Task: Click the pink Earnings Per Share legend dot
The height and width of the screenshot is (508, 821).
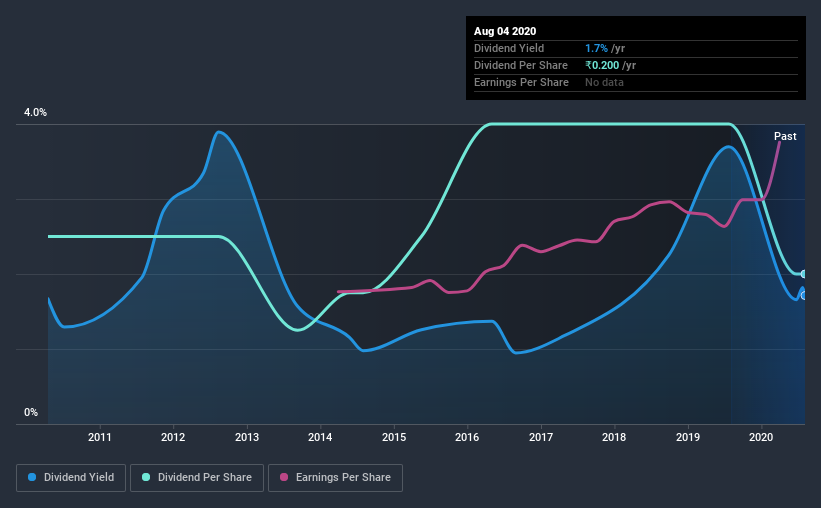Action: [284, 477]
